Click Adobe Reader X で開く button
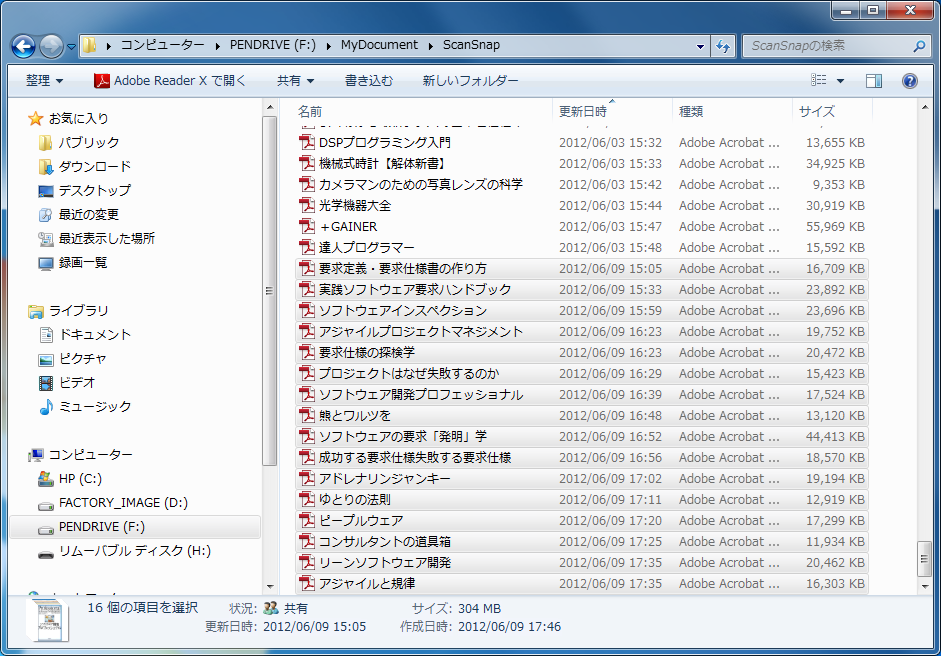Image resolution: width=941 pixels, height=656 pixels. pyautogui.click(x=170, y=80)
